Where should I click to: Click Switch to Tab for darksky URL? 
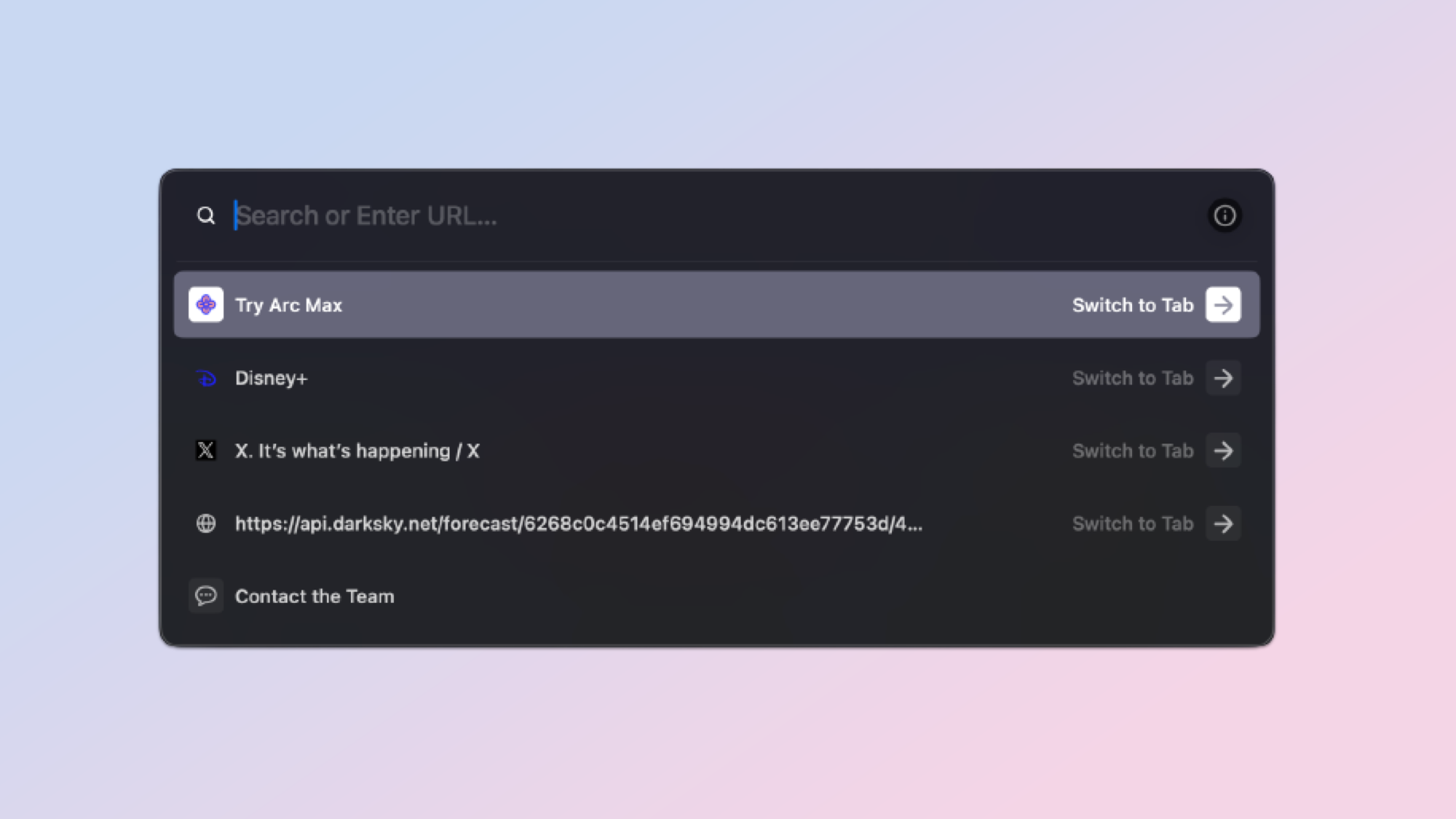(x=1133, y=523)
